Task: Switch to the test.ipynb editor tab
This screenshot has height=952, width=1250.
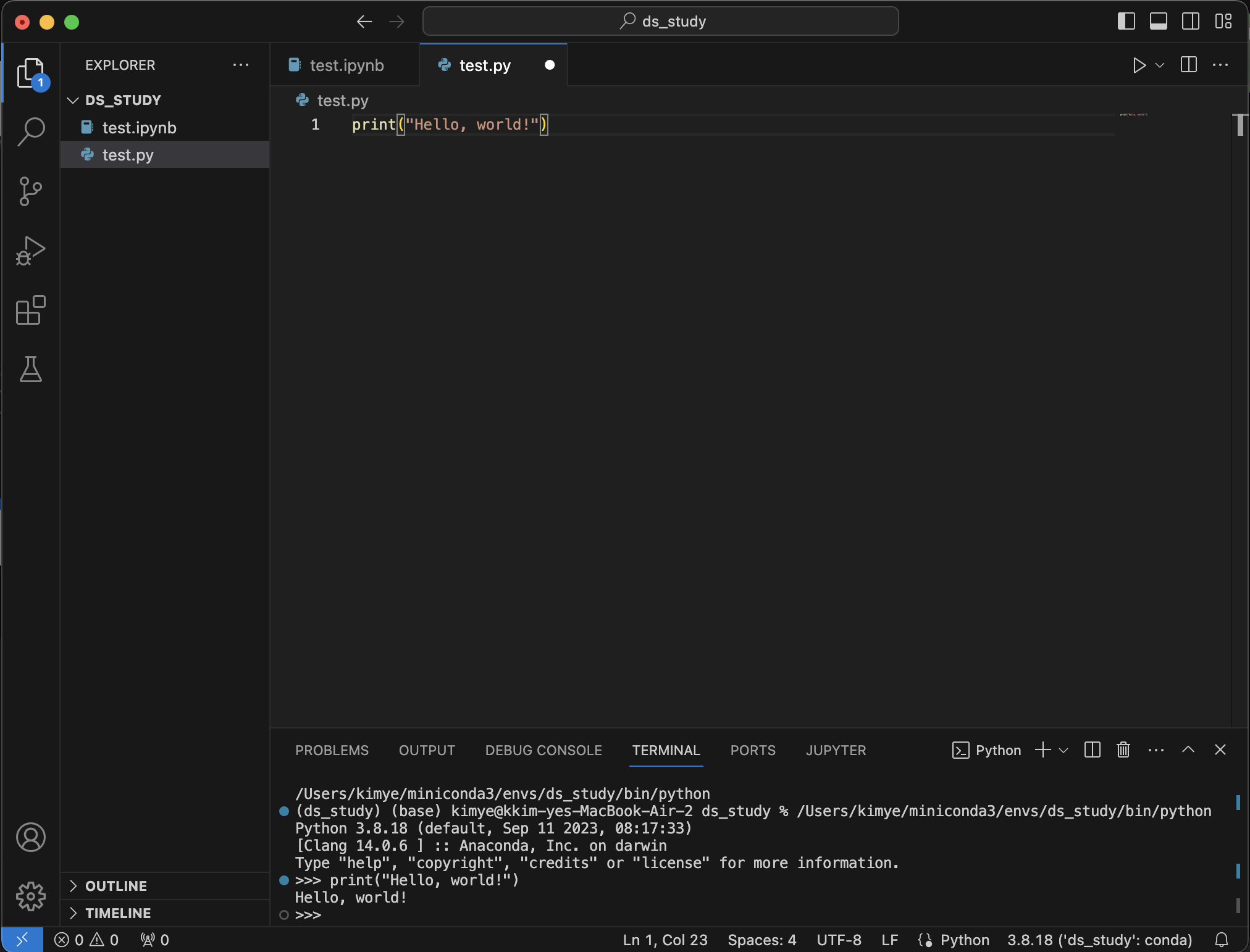Action: pos(346,65)
